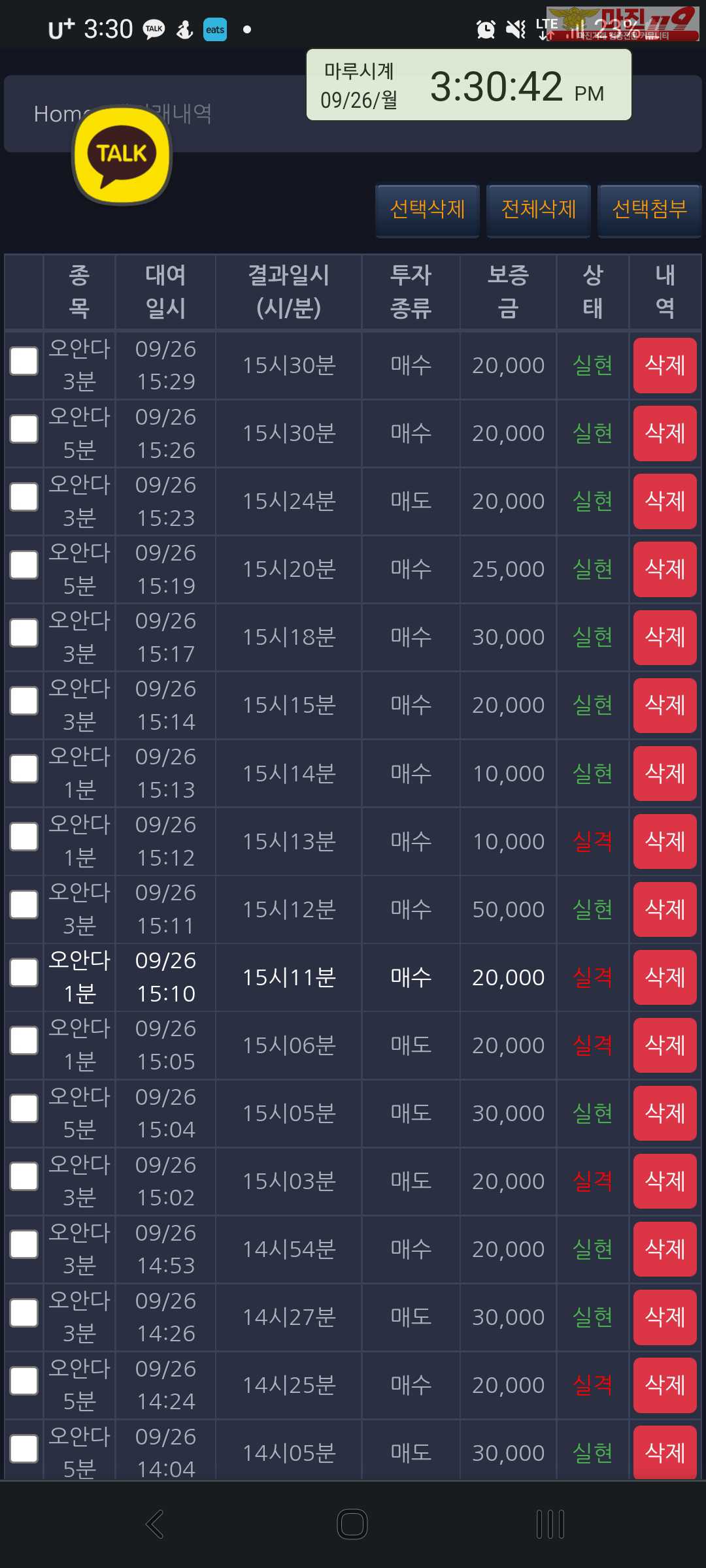
Task: Tap the alarm clock status icon
Action: [486, 29]
